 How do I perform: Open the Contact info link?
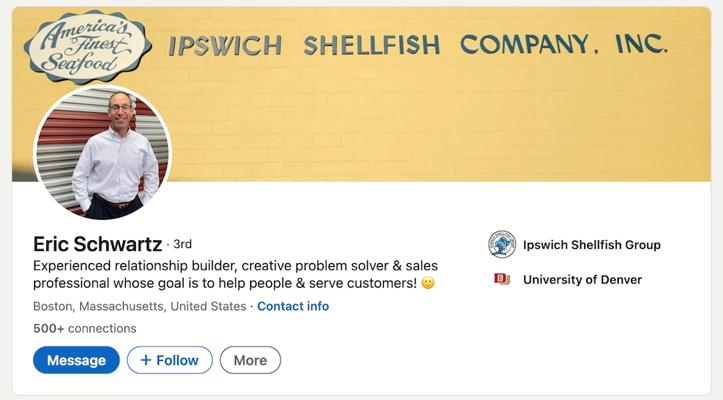pos(293,306)
